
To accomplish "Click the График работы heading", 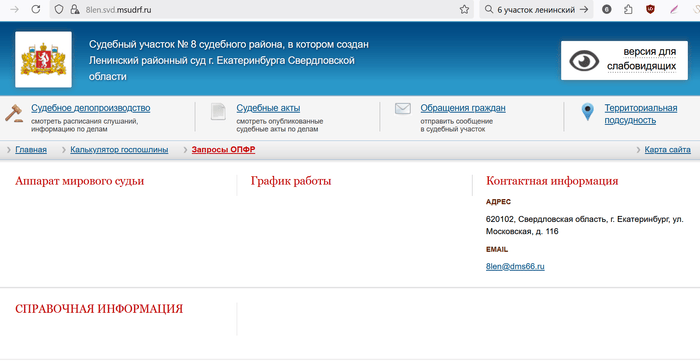I will [291, 181].
